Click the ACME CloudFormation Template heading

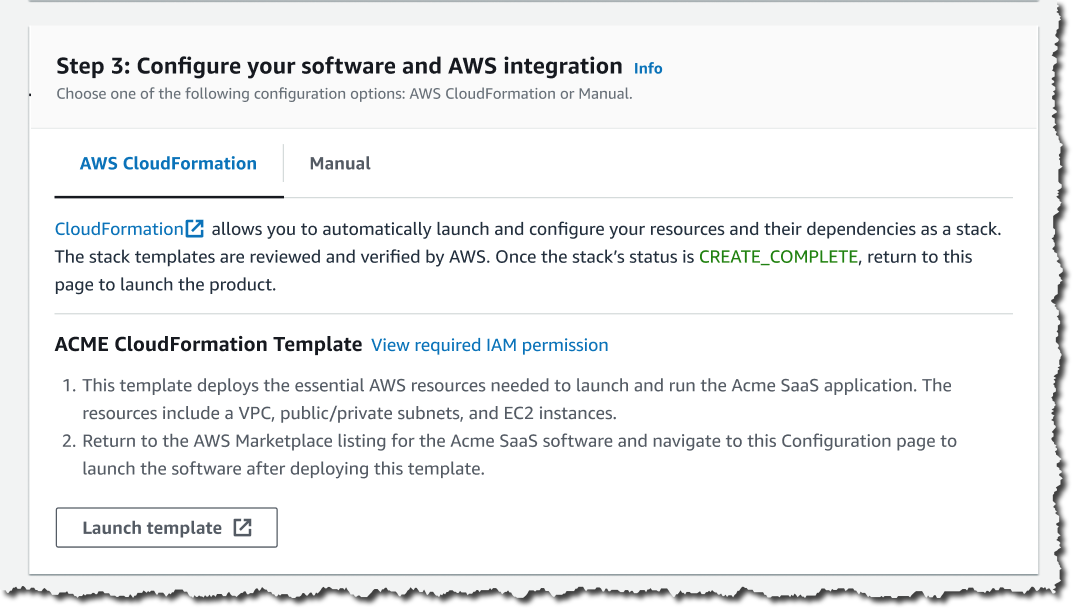click(x=207, y=343)
